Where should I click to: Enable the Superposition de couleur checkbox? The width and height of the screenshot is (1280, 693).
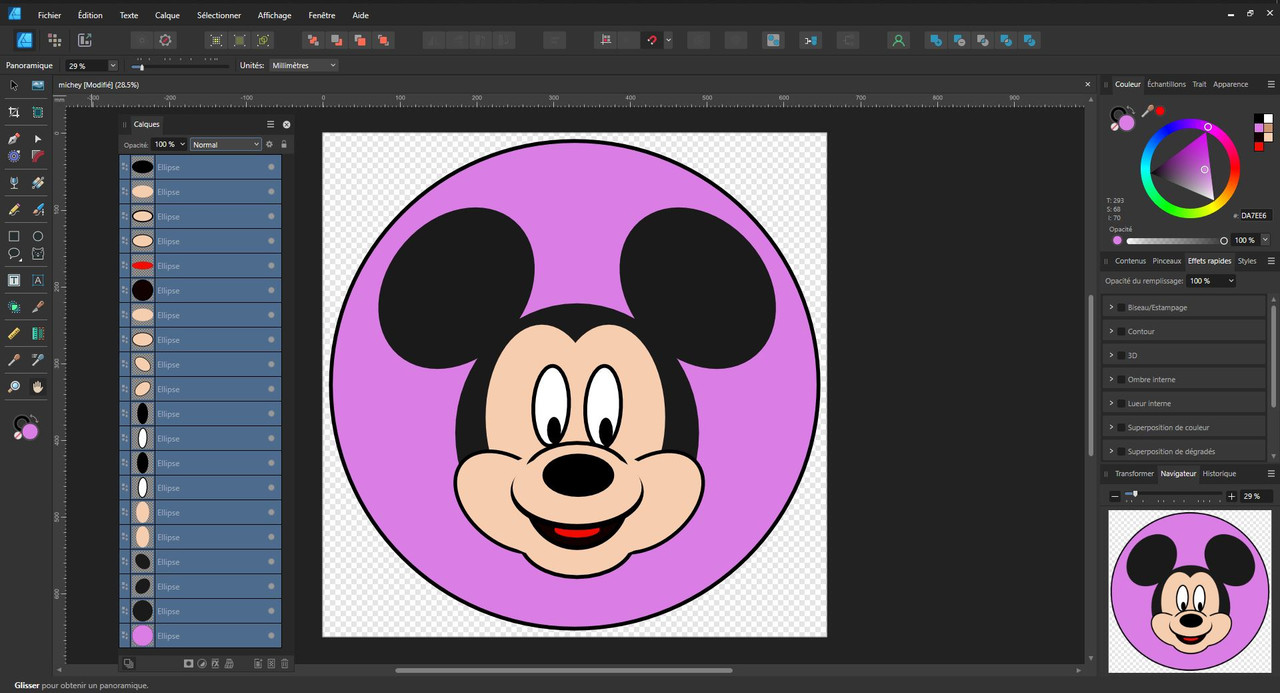[x=1121, y=427]
